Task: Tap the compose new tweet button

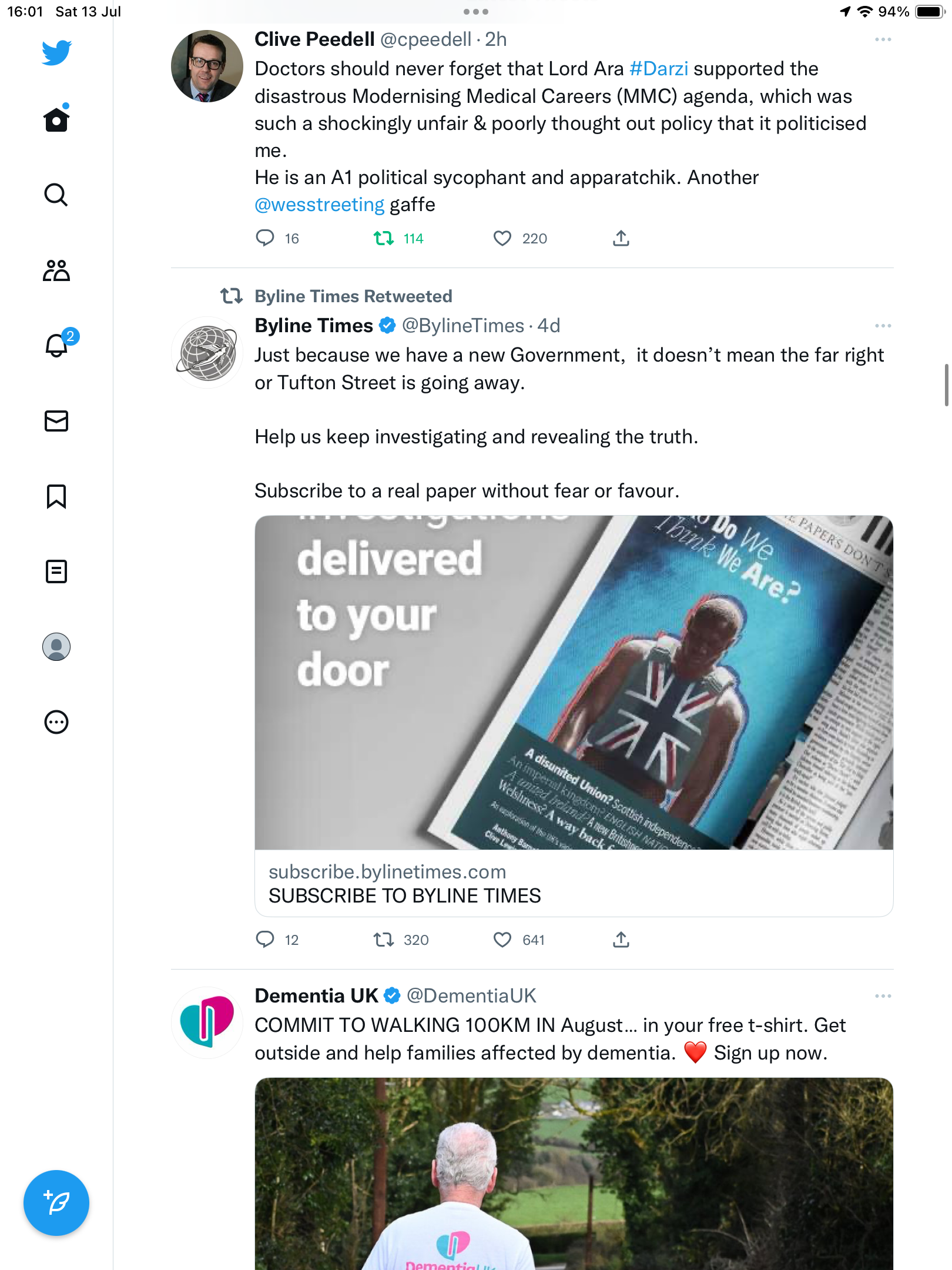Action: 56,1203
